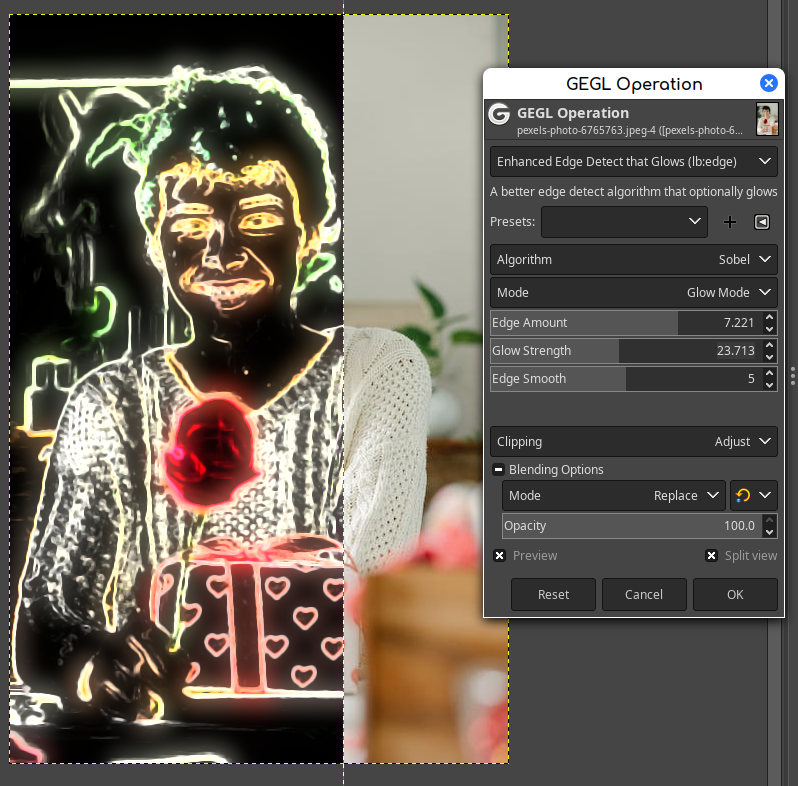Open the Algorithm Sobel dropdown
Image resolution: width=798 pixels, height=786 pixels.
pos(634,260)
